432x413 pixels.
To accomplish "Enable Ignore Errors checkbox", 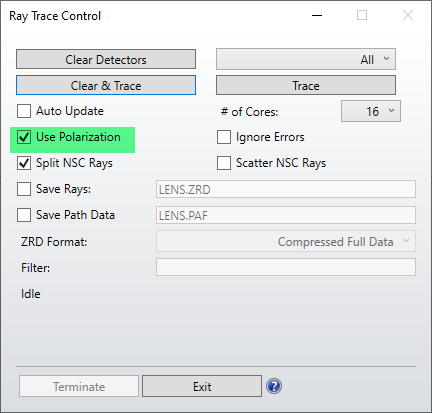I will (224, 137).
